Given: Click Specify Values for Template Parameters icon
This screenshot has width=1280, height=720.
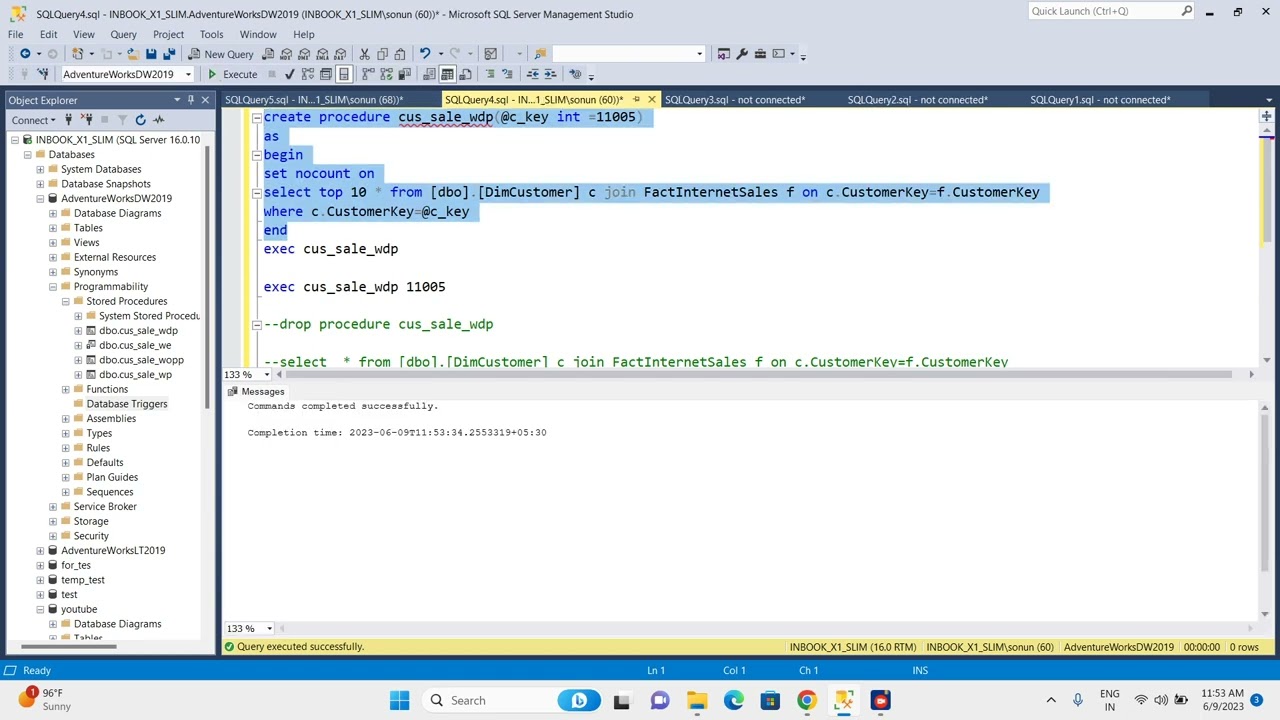Looking at the screenshot, I should click(575, 74).
